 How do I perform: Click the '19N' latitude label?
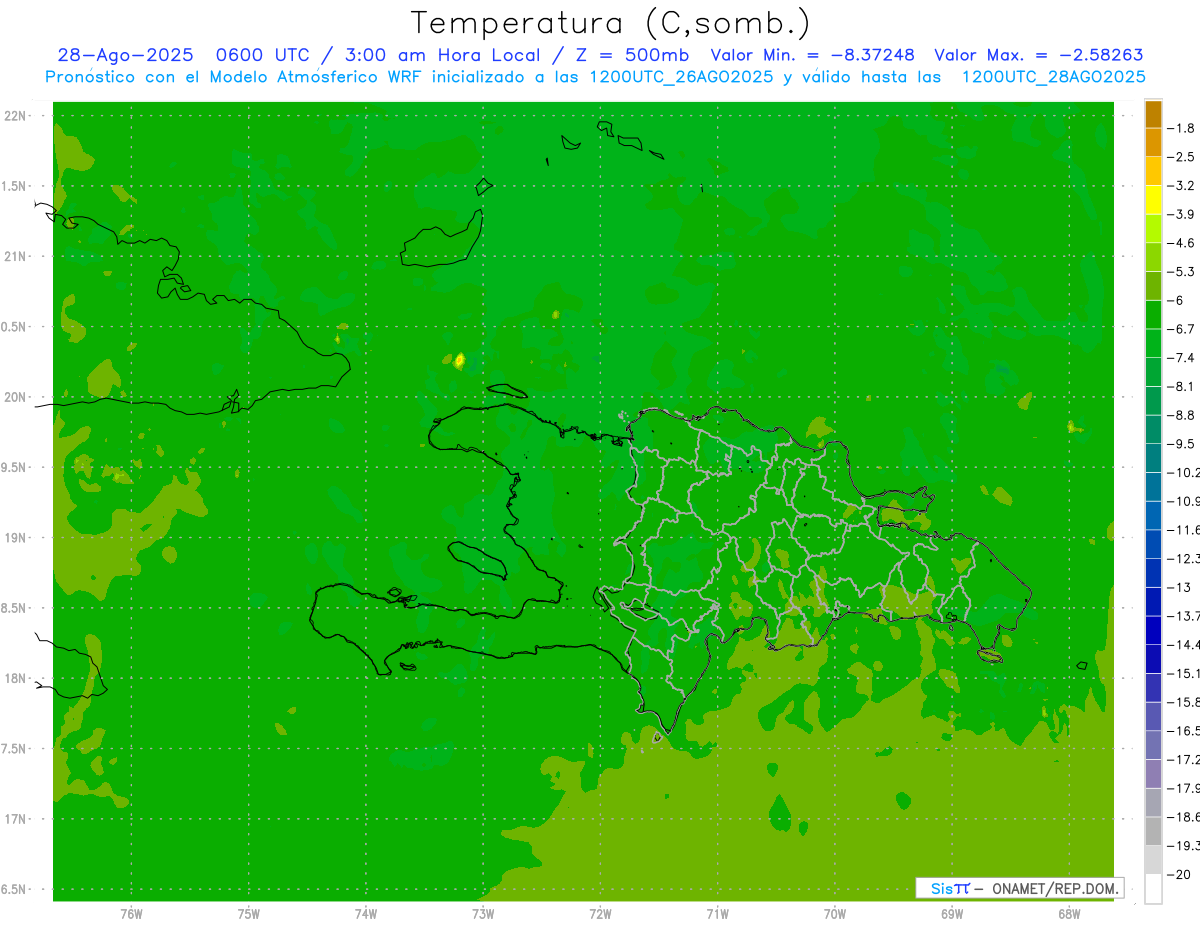(15, 538)
